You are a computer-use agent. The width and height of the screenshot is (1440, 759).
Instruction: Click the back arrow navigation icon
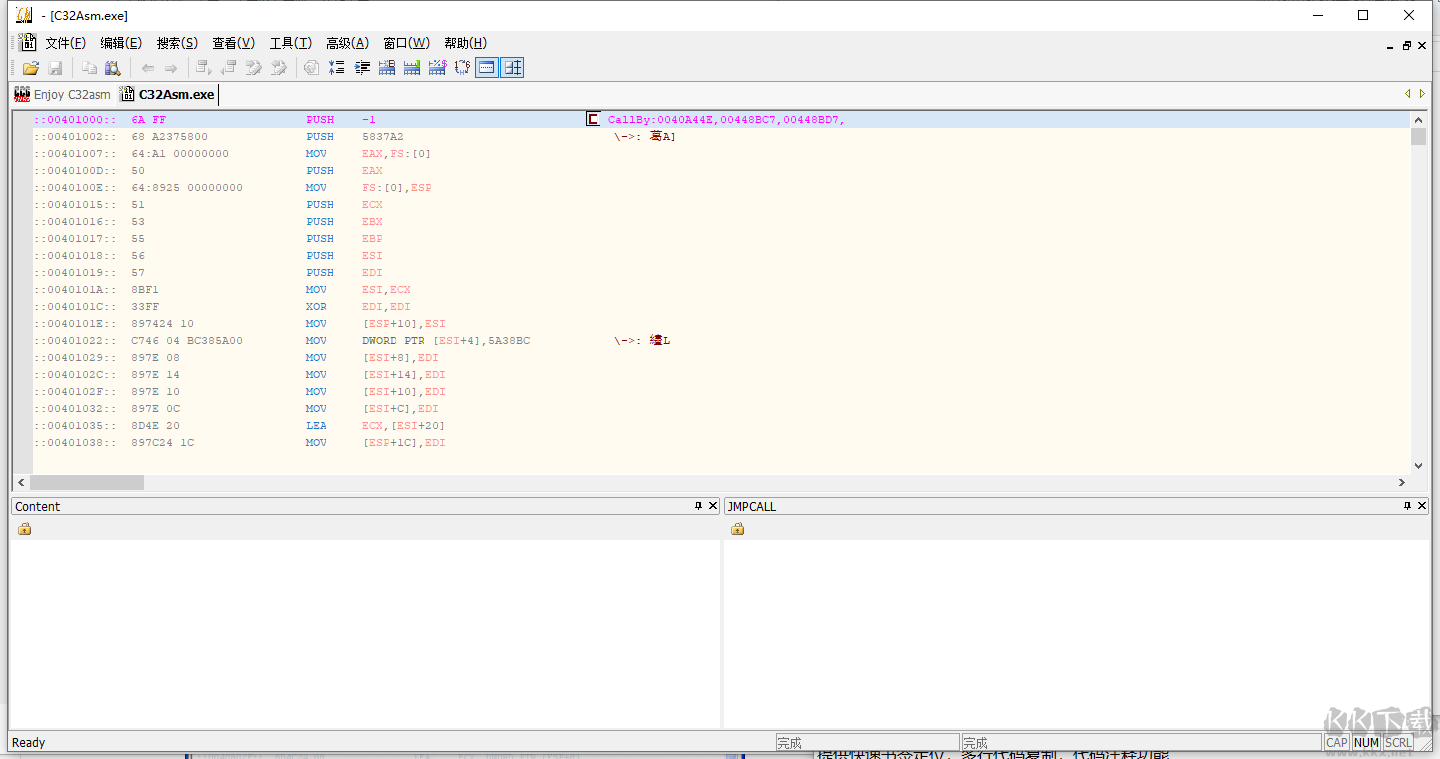click(x=148, y=68)
